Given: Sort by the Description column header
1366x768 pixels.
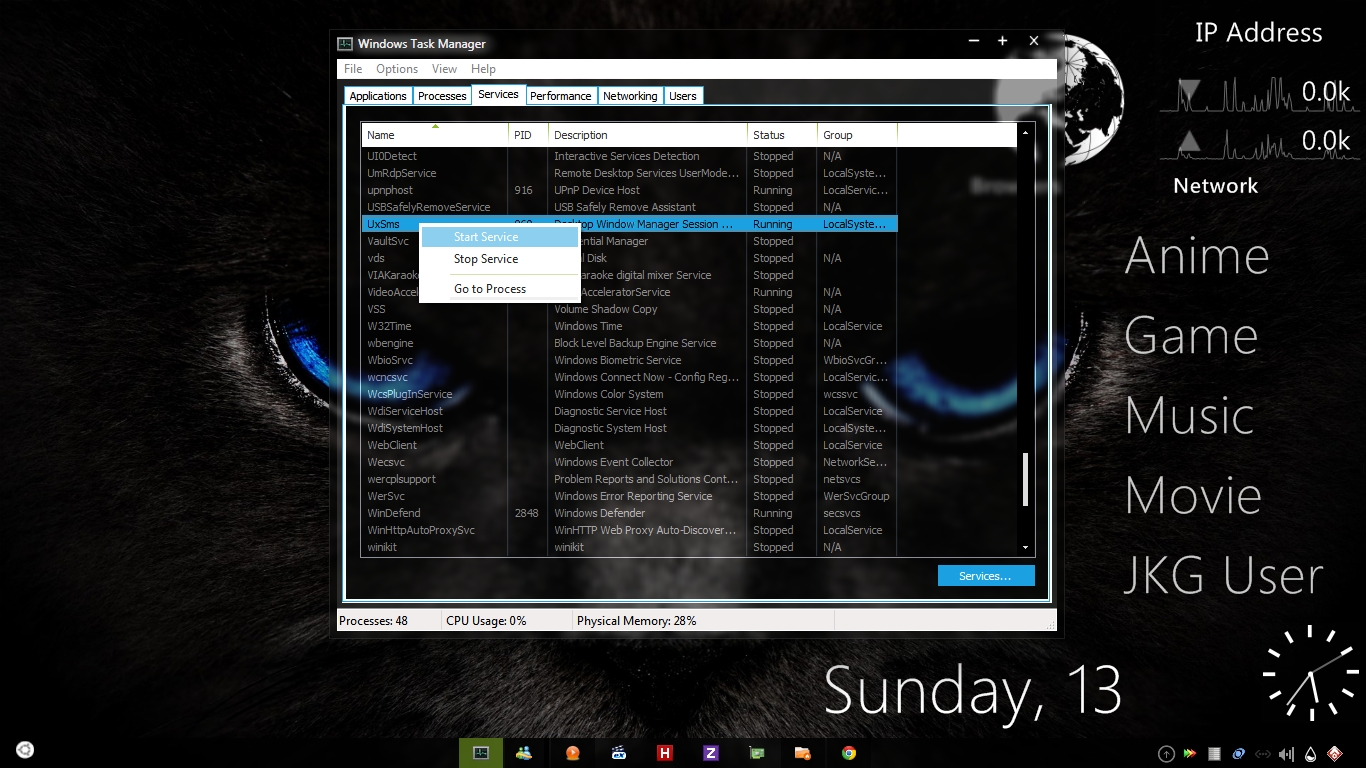Looking at the screenshot, I should click(648, 135).
